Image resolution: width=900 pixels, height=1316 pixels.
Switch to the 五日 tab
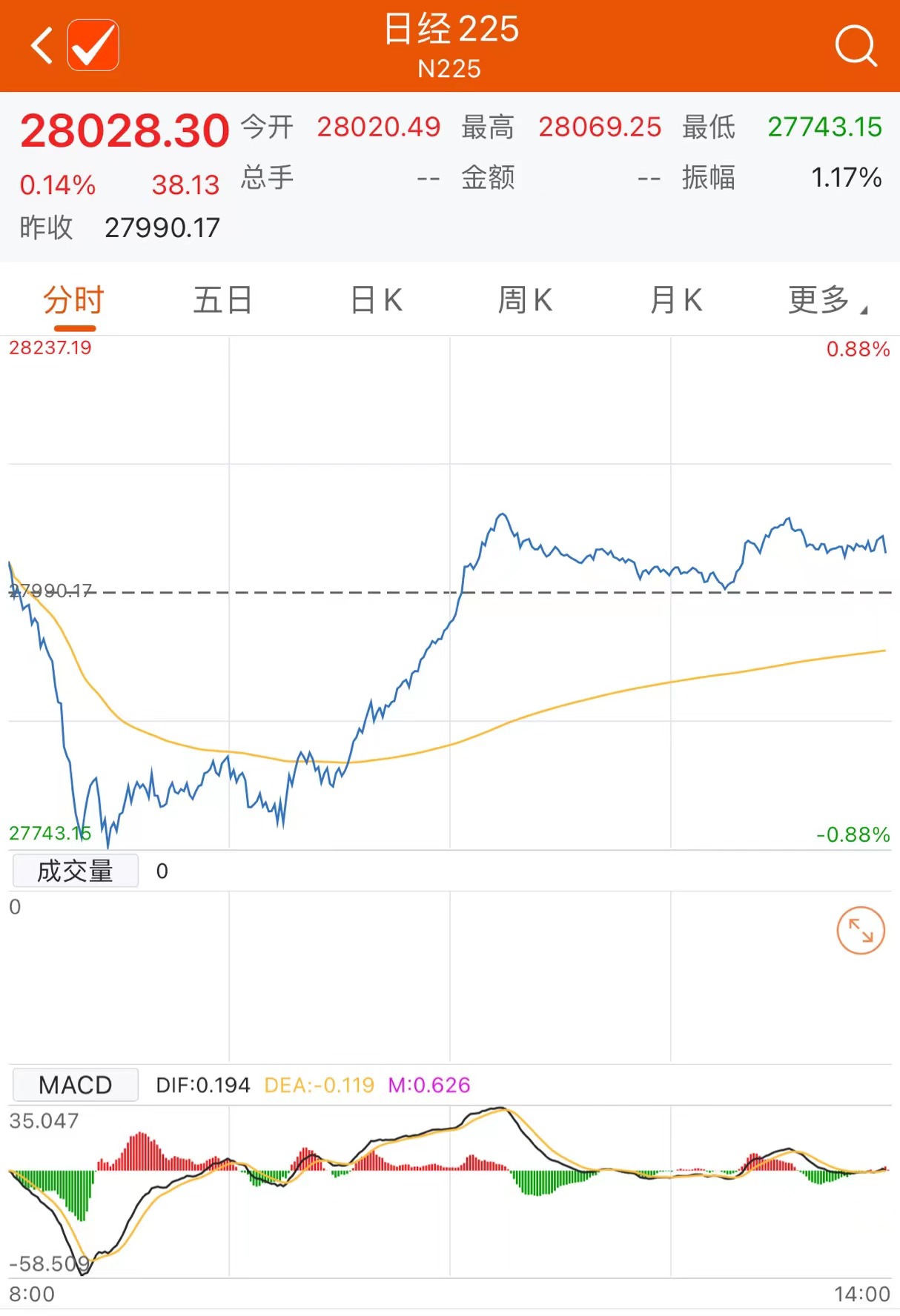(x=222, y=301)
